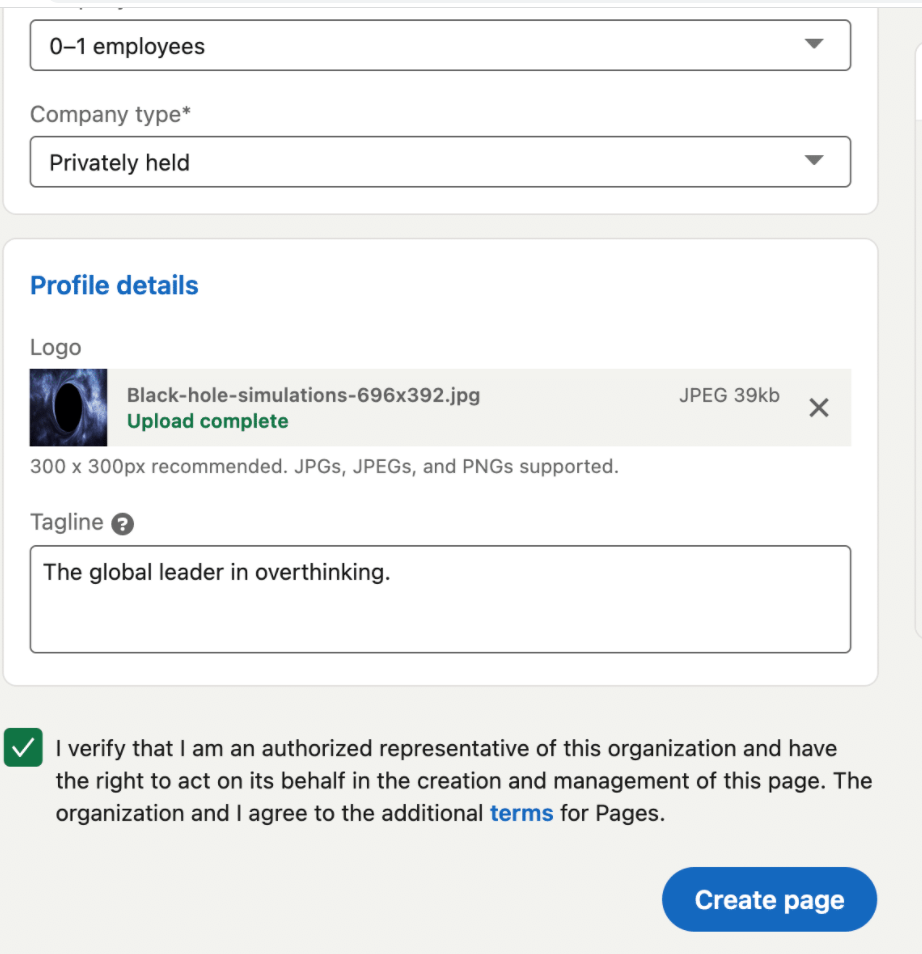The image size is (922, 954).
Task: Open the "0–1 employees" company size dropdown
Action: [440, 46]
